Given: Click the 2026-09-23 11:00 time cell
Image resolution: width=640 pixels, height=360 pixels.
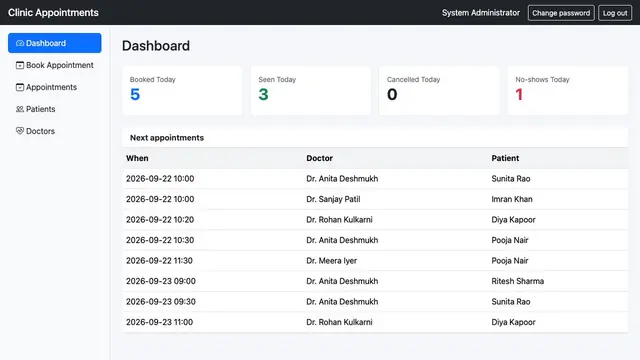Looking at the screenshot, I should tap(159, 322).
